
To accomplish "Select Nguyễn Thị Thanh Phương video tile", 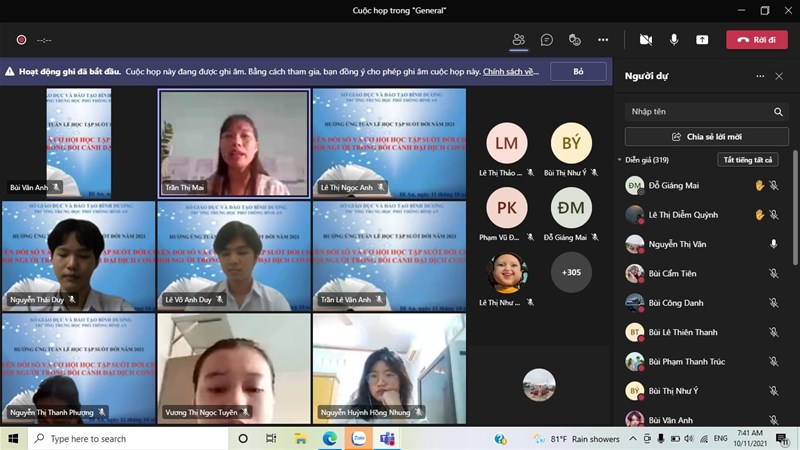I will [x=79, y=369].
